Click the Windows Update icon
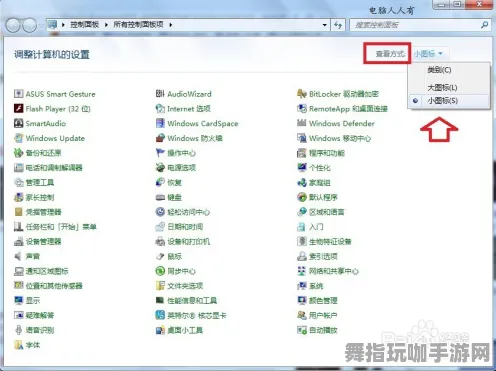The width and height of the screenshot is (496, 371). (x=18, y=138)
